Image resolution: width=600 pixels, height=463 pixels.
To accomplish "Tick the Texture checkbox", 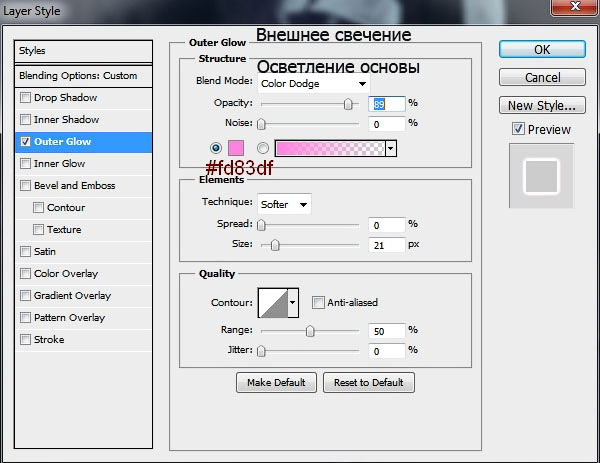I will tap(38, 230).
